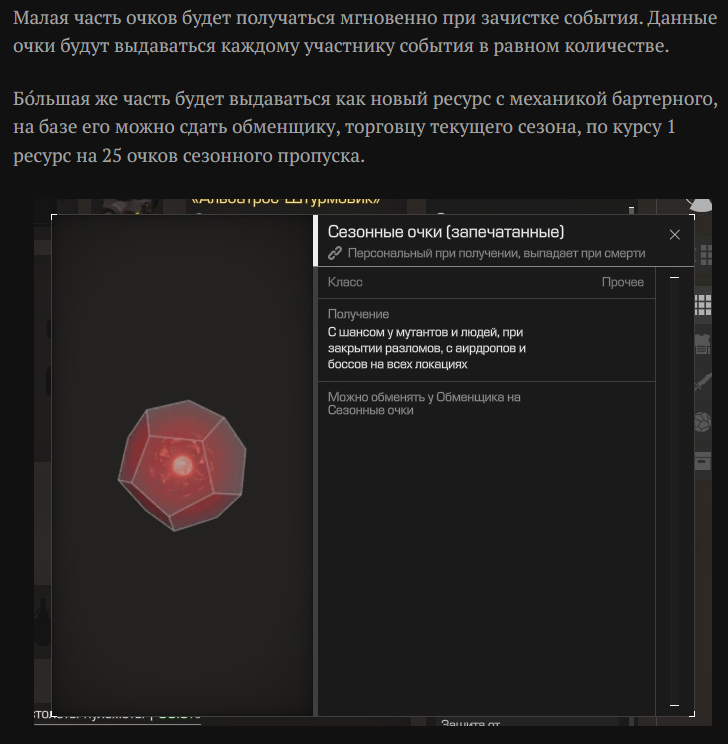
Task: Select the container box category icon
Action: click(x=703, y=461)
